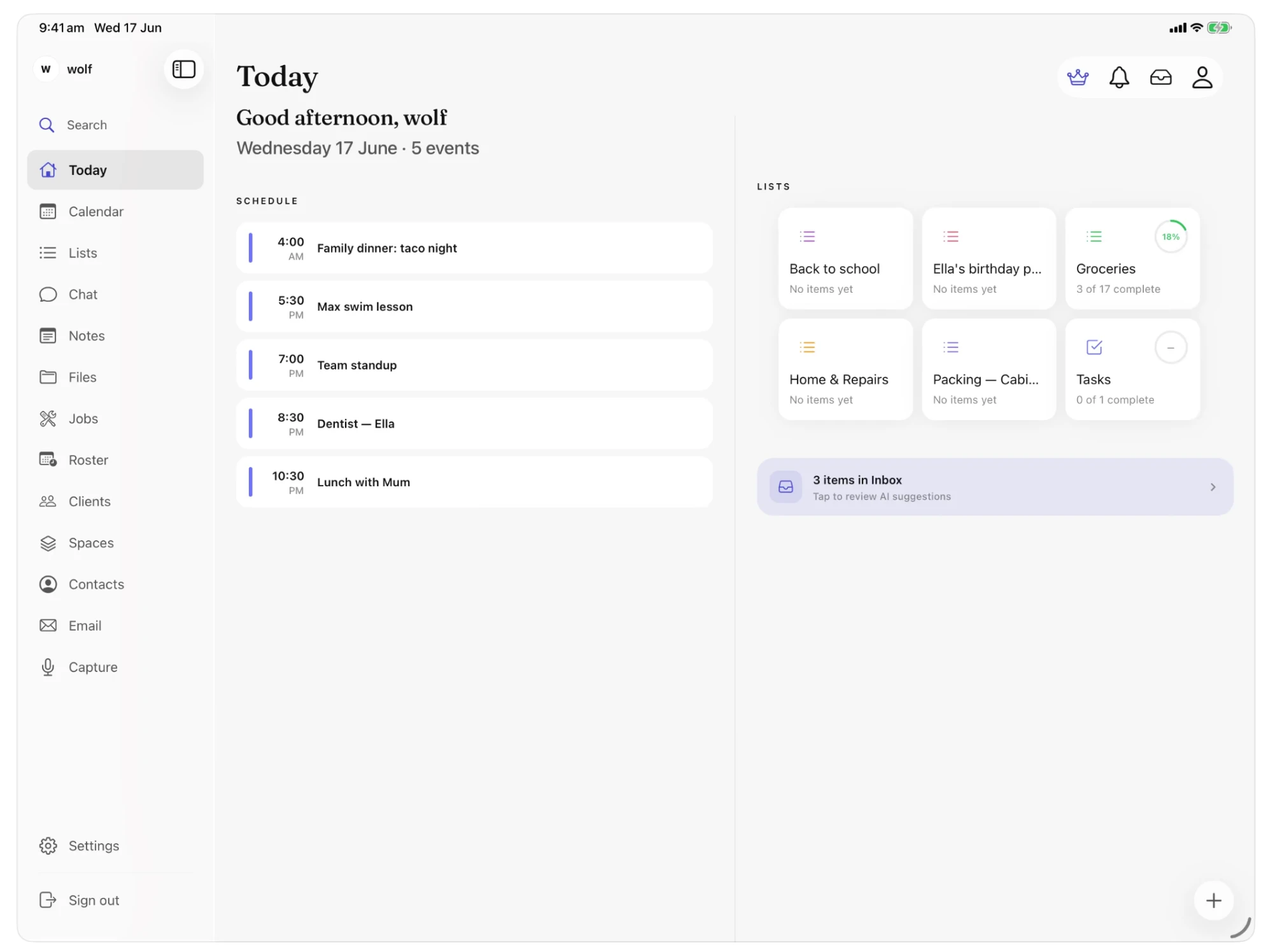
Task: Click the Back to school list icon
Action: tap(807, 237)
